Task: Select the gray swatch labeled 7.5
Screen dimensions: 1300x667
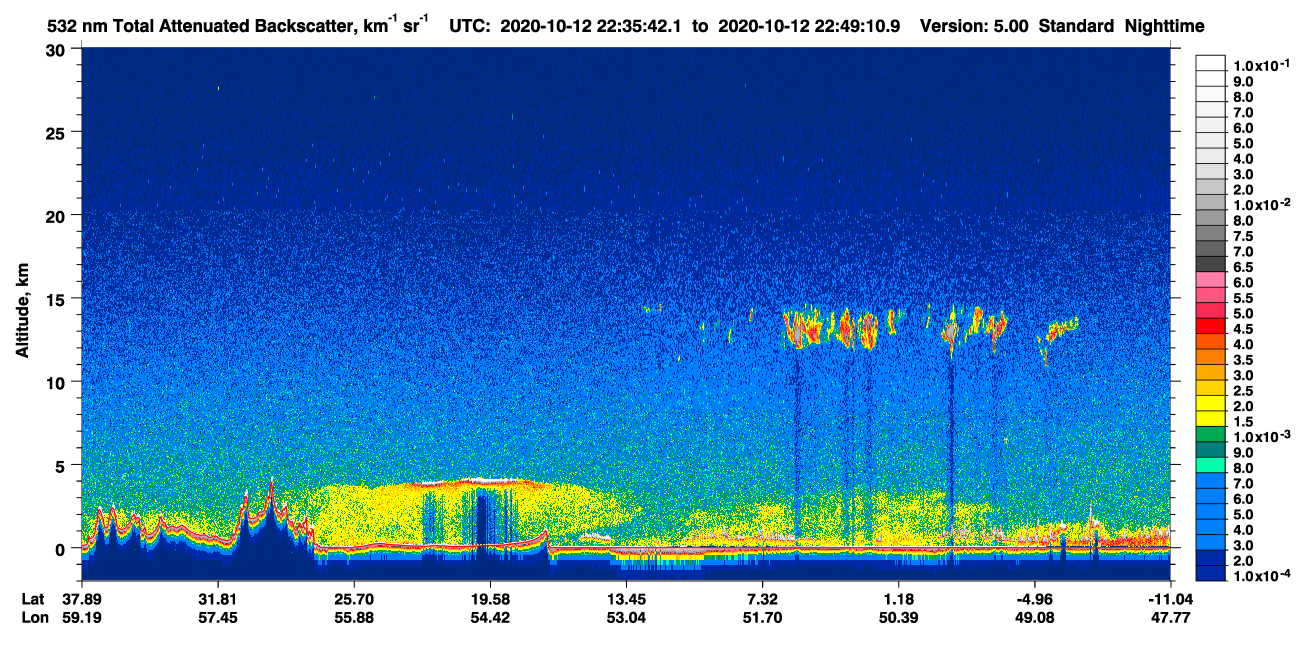Action: coord(1210,234)
